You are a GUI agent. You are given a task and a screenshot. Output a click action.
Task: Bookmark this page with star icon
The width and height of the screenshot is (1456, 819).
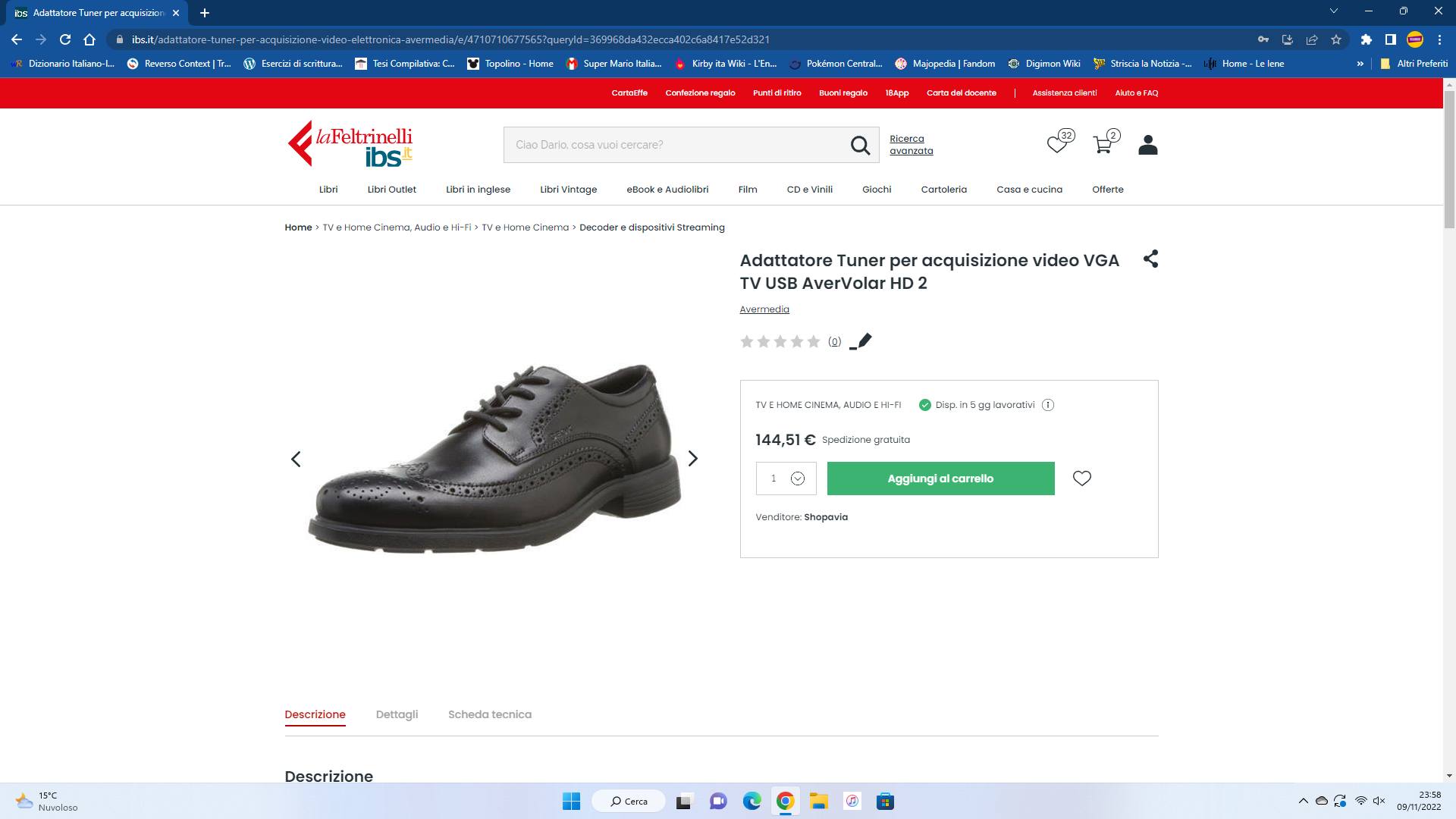(1336, 39)
